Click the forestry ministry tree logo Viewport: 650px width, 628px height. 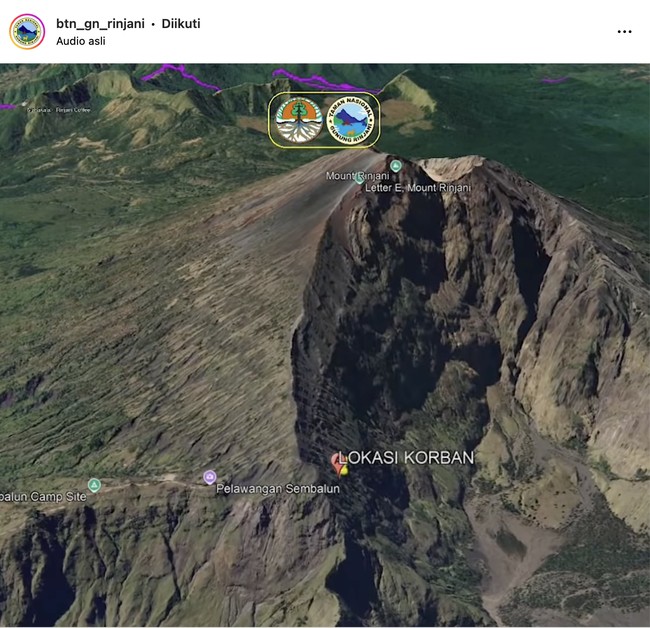[298, 121]
